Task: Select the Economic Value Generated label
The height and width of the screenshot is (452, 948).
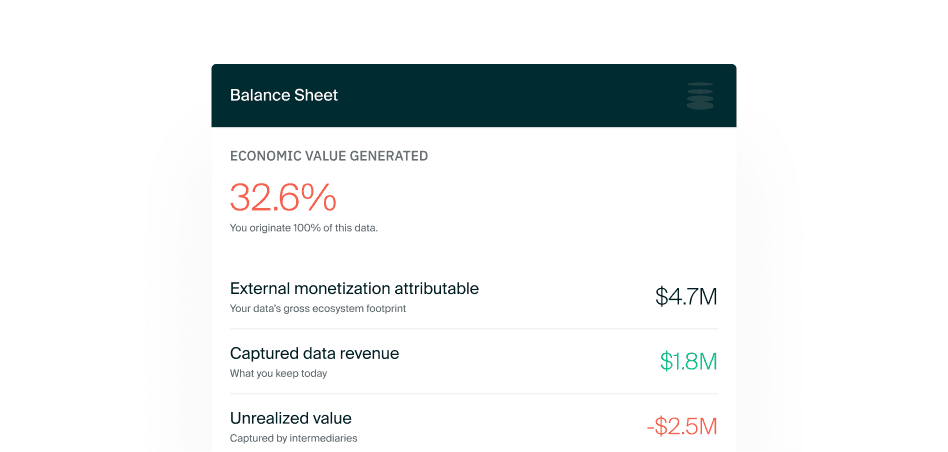Action: (329, 156)
